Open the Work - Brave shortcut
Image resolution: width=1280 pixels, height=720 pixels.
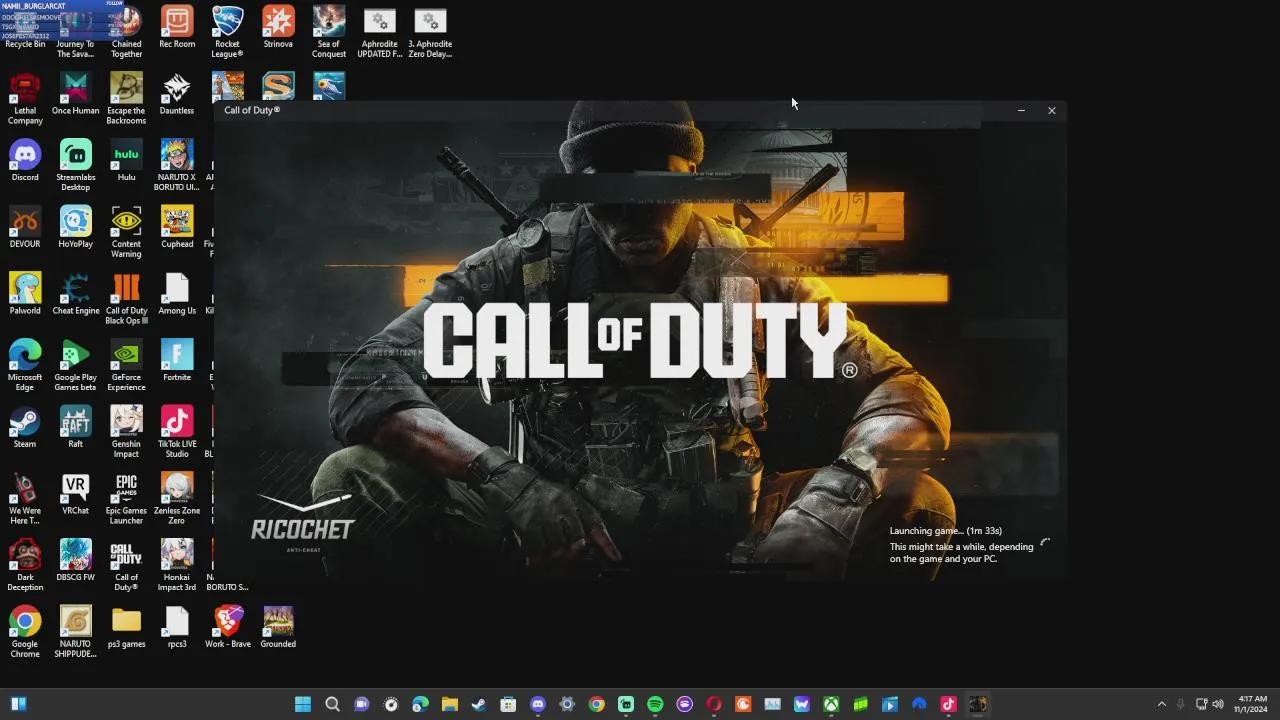pyautogui.click(x=228, y=628)
